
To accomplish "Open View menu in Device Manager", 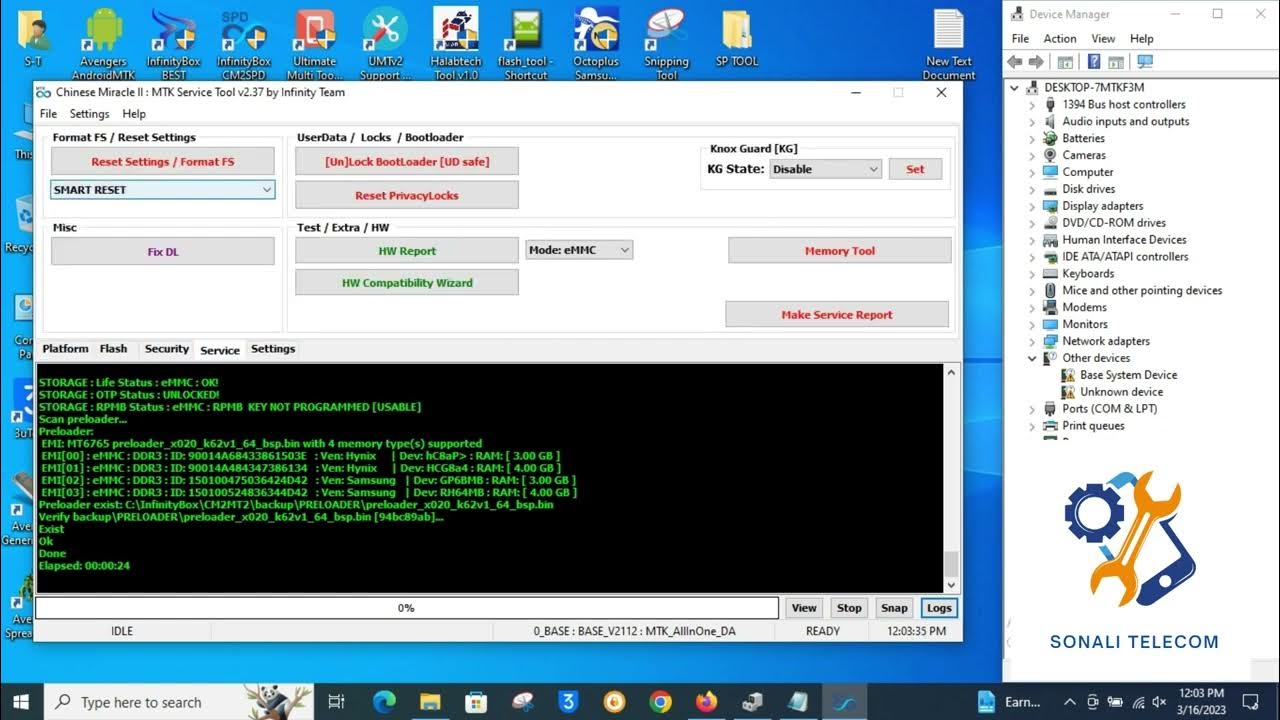I will [1103, 38].
